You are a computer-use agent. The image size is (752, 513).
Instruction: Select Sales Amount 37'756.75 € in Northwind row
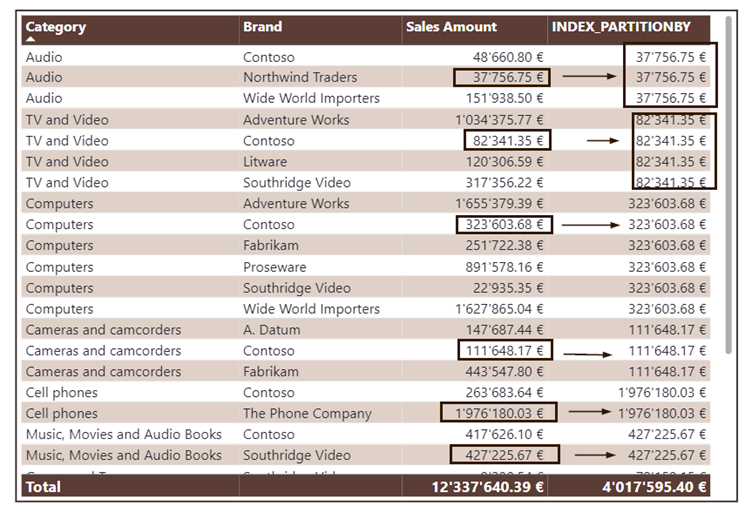pos(502,77)
